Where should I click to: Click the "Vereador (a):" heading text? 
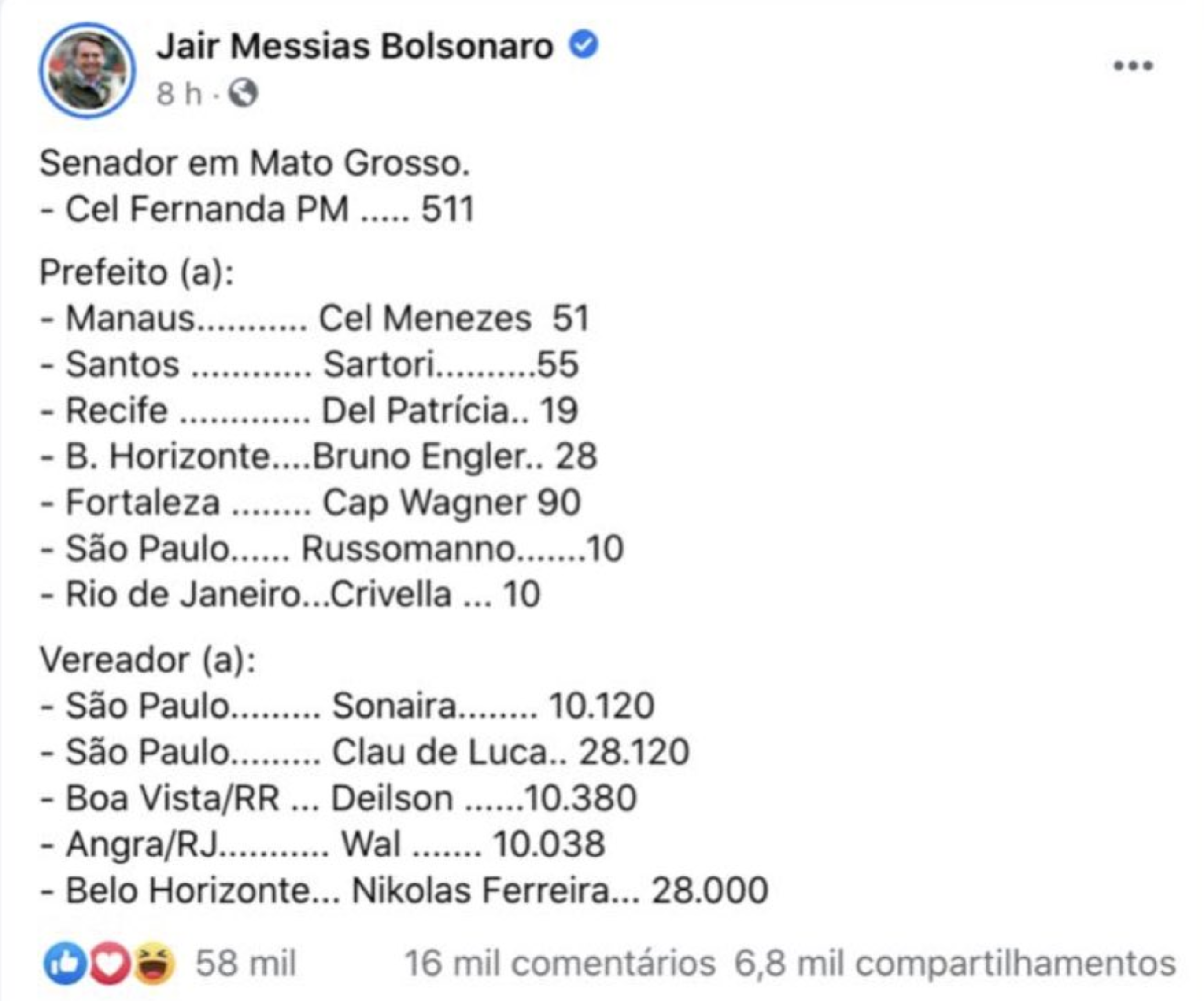(x=148, y=659)
